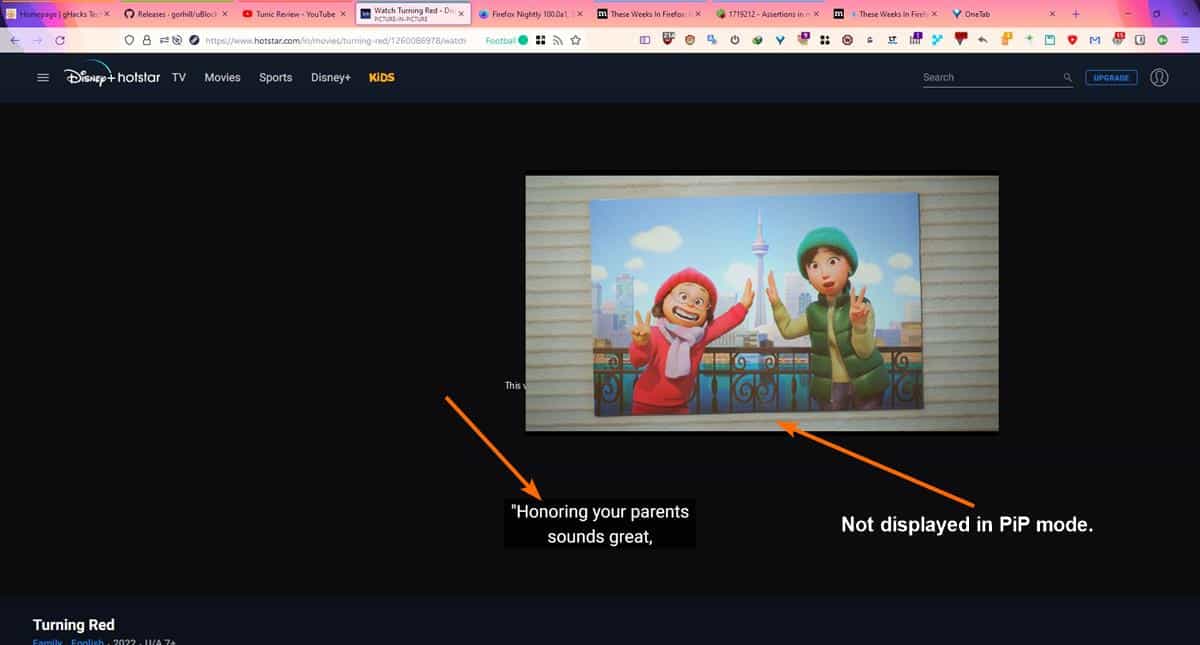Click the browser back arrow
Image resolution: width=1200 pixels, height=645 pixels.
click(14, 40)
